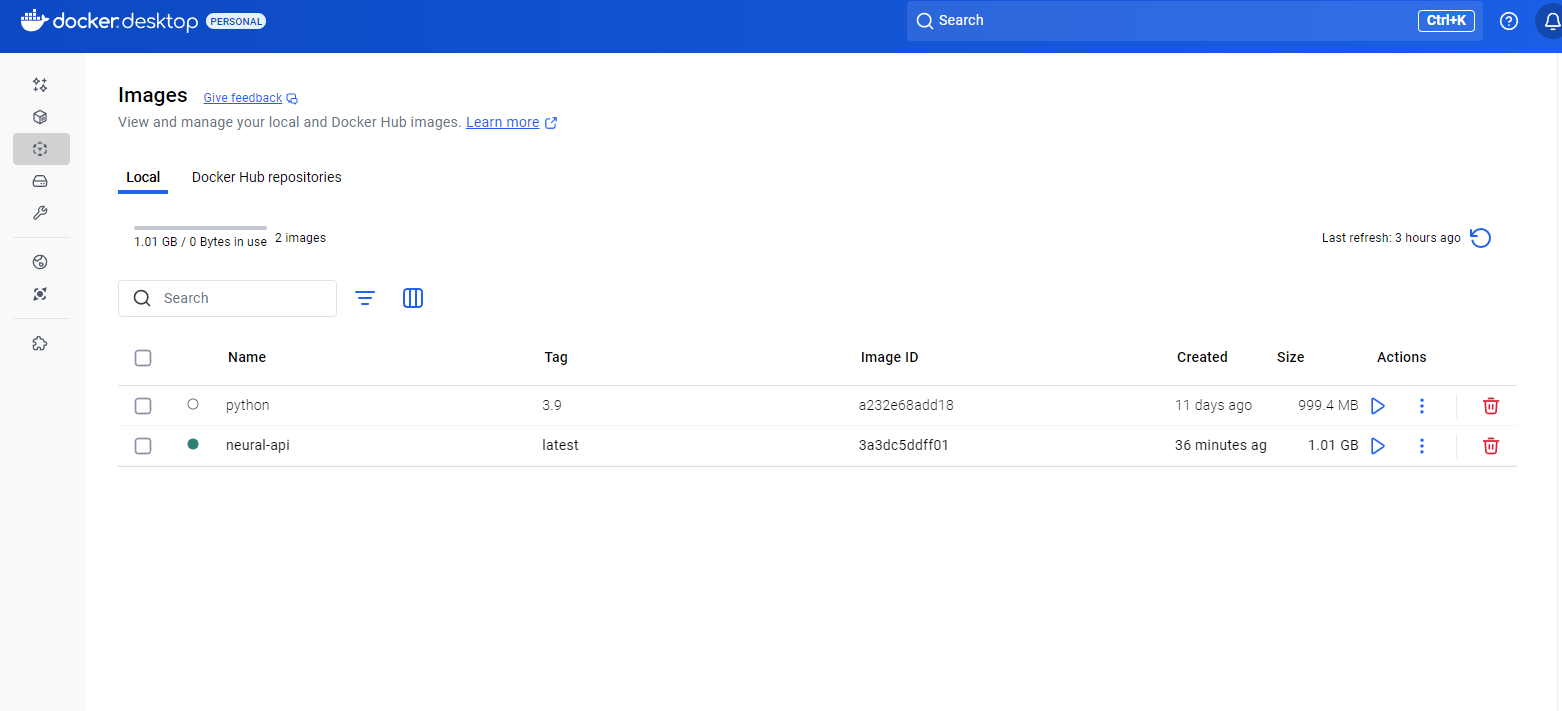Open Builds view from sidebar wrench icon
The width and height of the screenshot is (1562, 711).
pyautogui.click(x=40, y=213)
